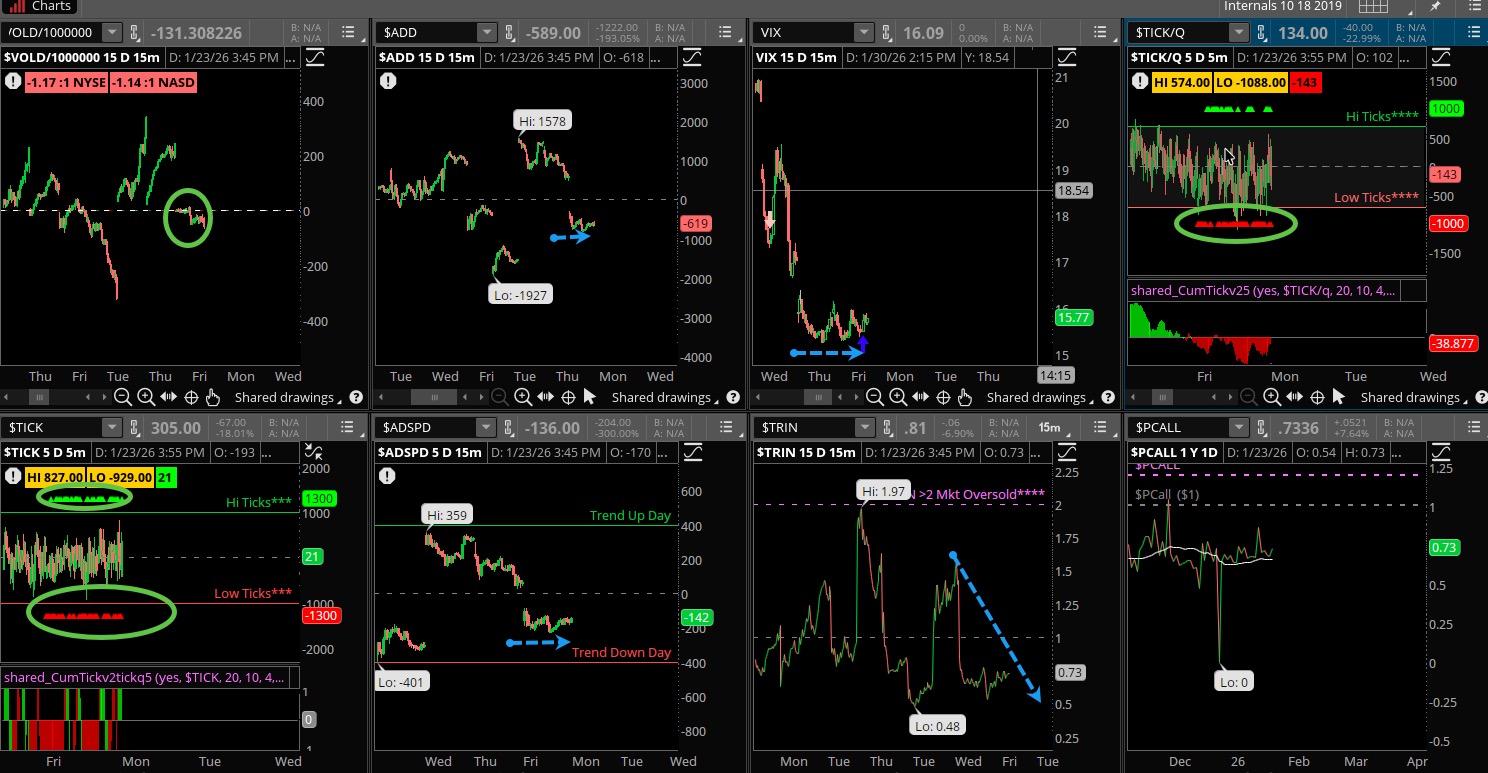Screen dimensions: 1488x773
Task: Click the crosshair icon under VIX chart
Action: (x=943, y=397)
